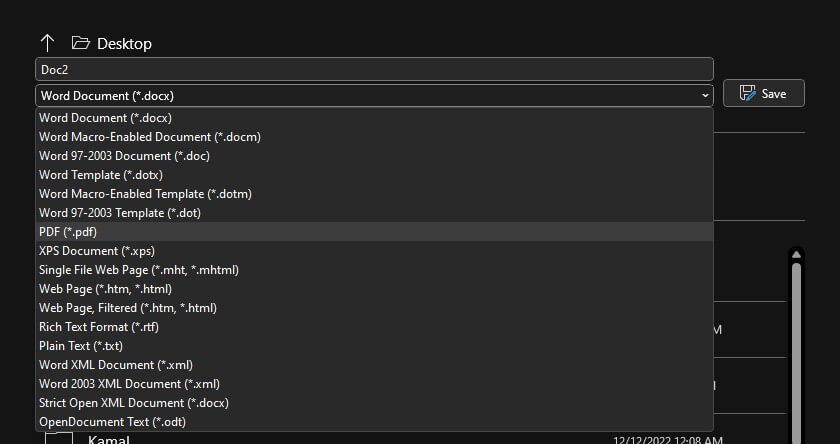Select Single File Web Page option
Viewport: 840px width, 444px height.
374,270
